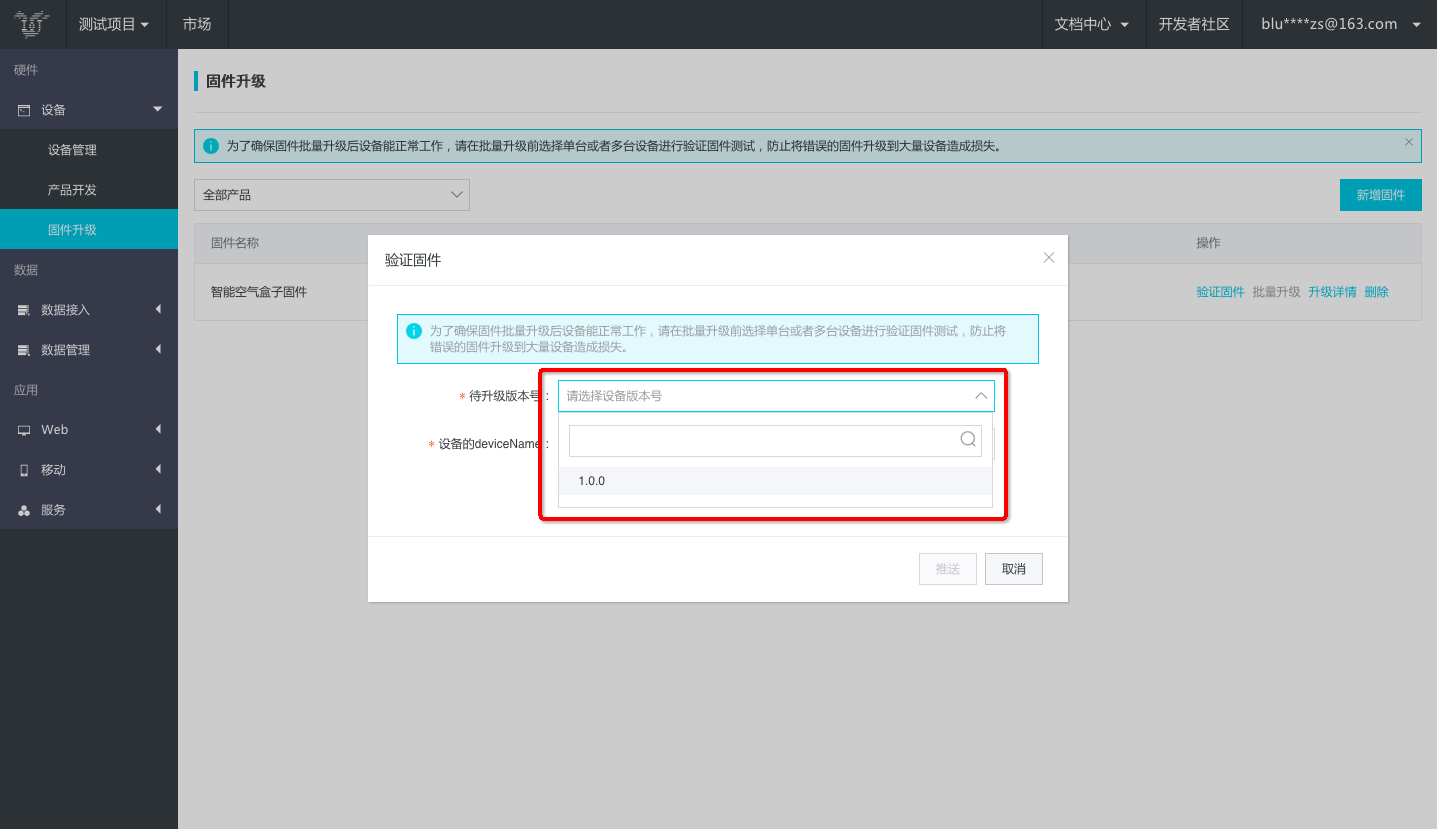Close the 验证固件 dialog with X

tap(1049, 258)
